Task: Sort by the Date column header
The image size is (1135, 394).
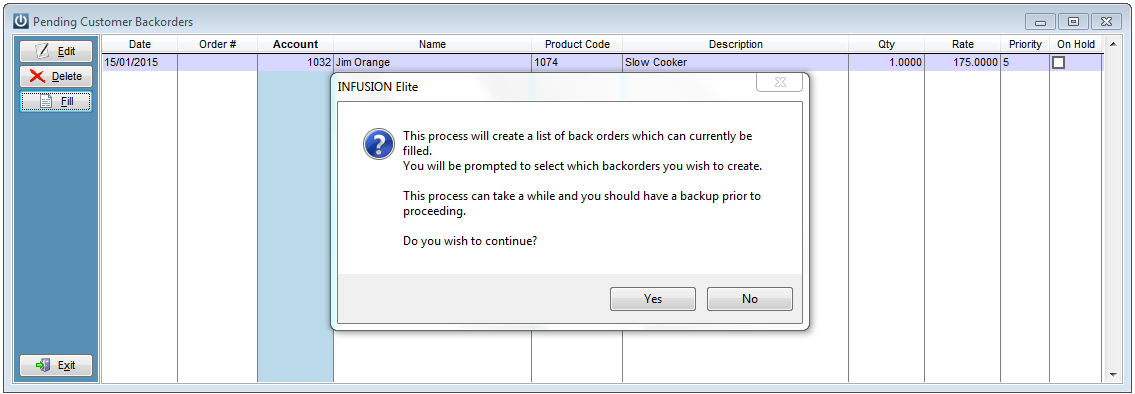Action: click(x=140, y=44)
